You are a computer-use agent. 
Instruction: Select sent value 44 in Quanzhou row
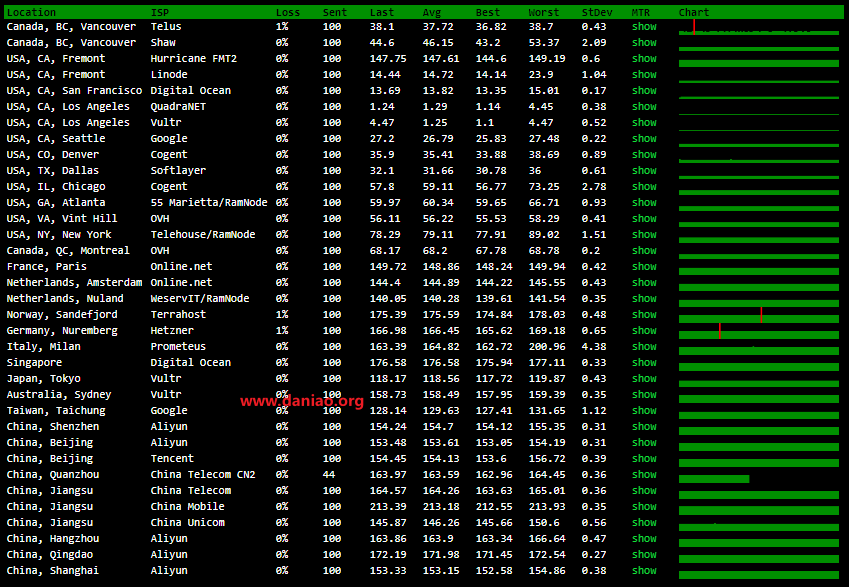pyautogui.click(x=329, y=474)
